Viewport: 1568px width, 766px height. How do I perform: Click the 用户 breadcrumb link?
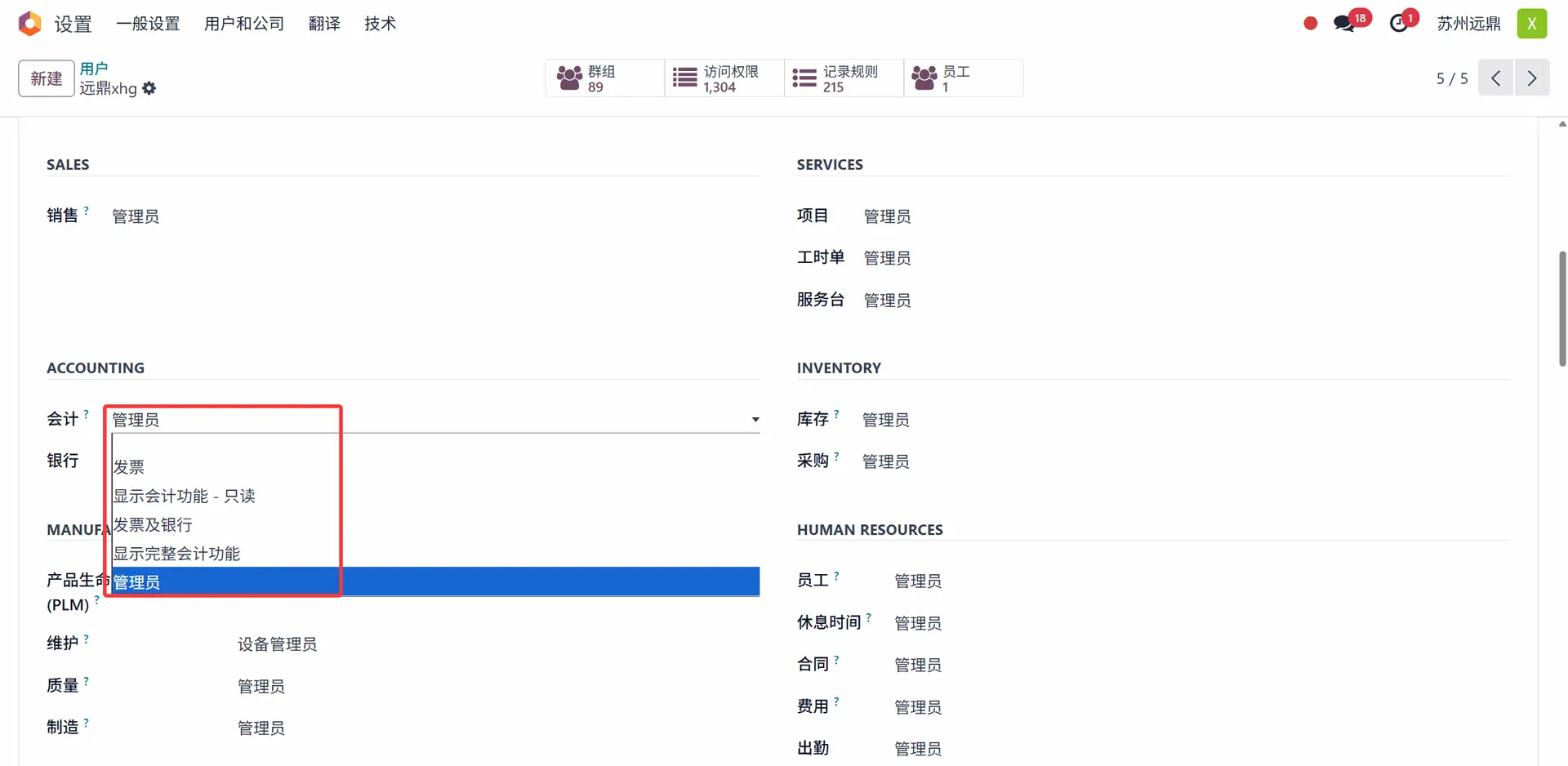coord(94,69)
